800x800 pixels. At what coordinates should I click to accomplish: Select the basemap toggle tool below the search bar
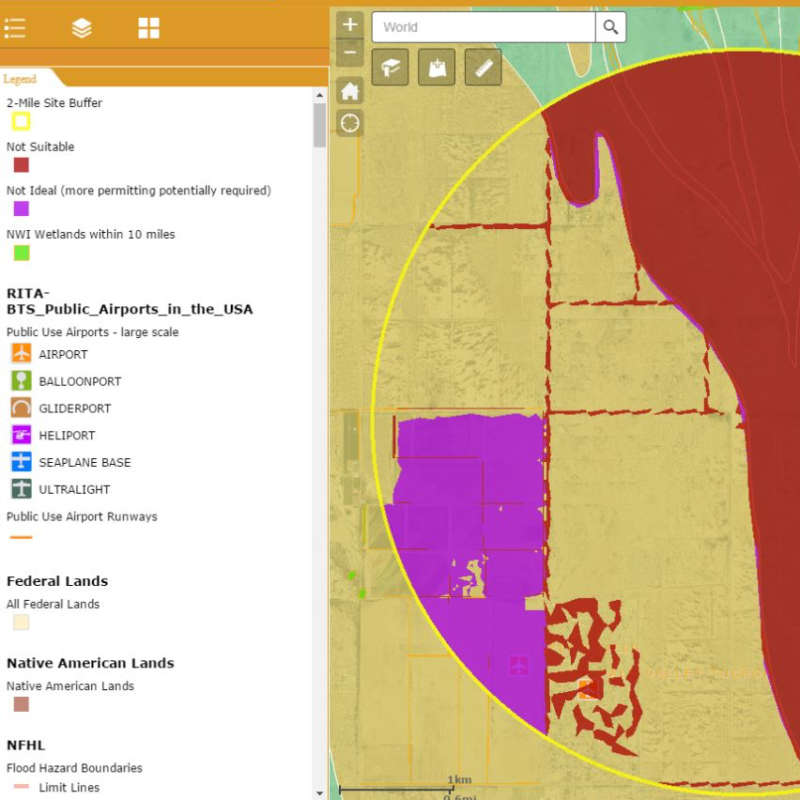pos(389,67)
